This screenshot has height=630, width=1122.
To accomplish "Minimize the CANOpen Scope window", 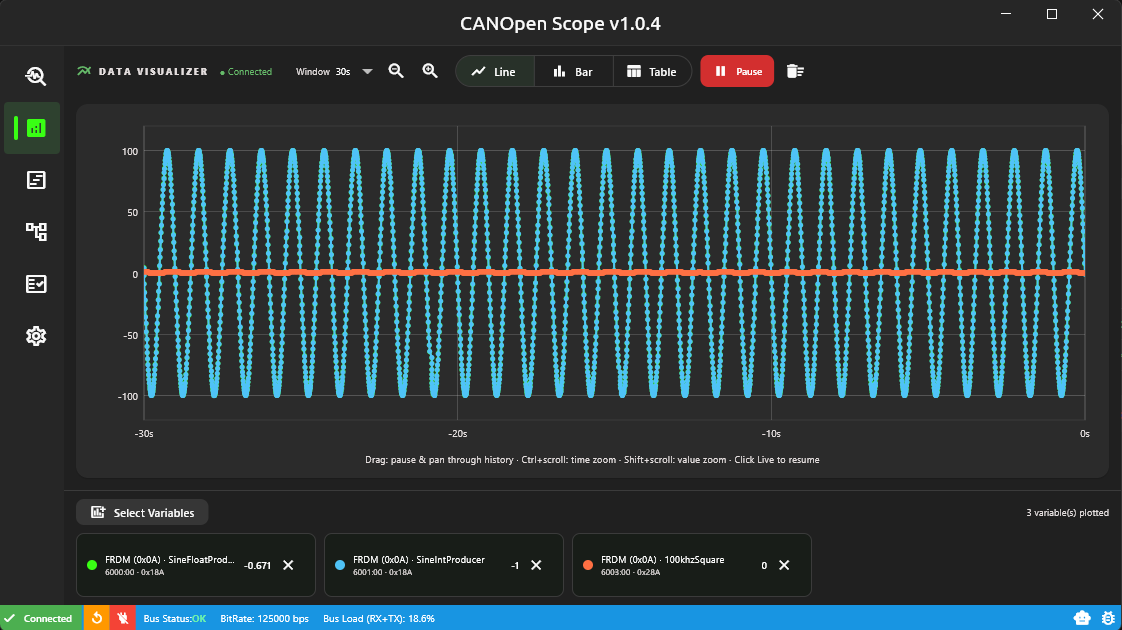I will 1006,14.
